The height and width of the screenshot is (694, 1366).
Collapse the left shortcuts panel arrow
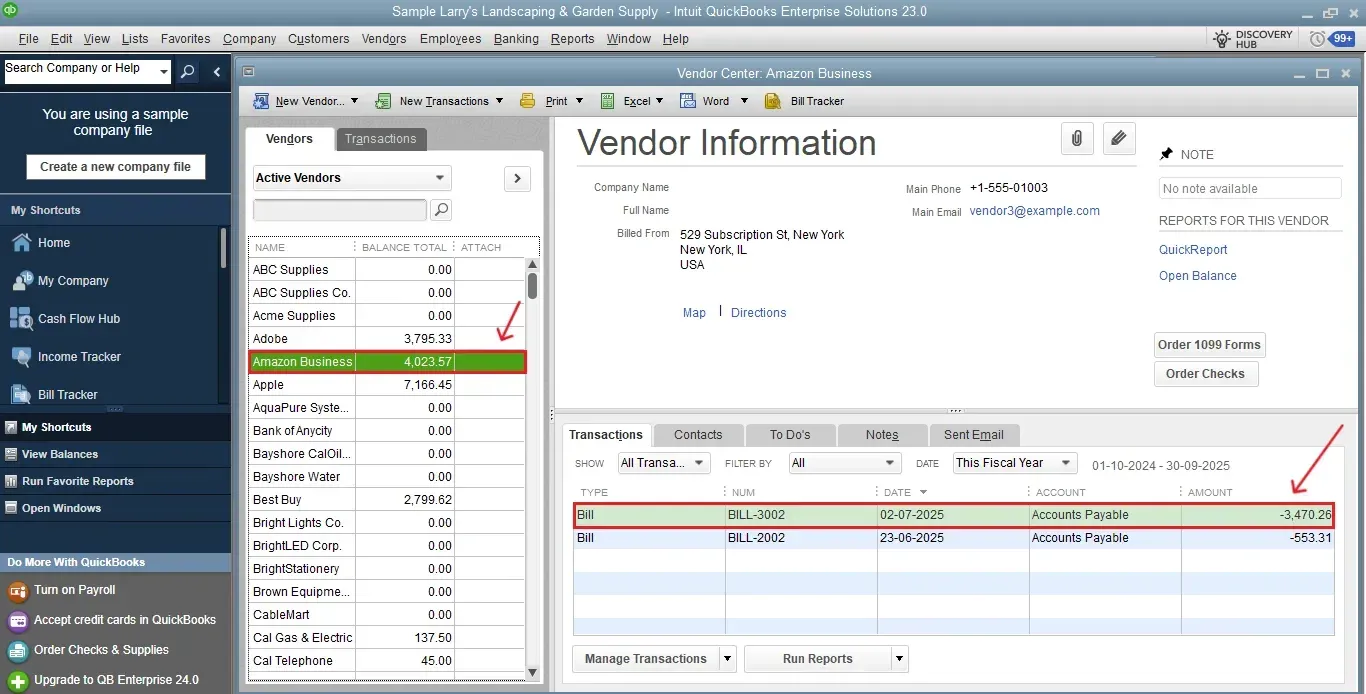point(217,72)
